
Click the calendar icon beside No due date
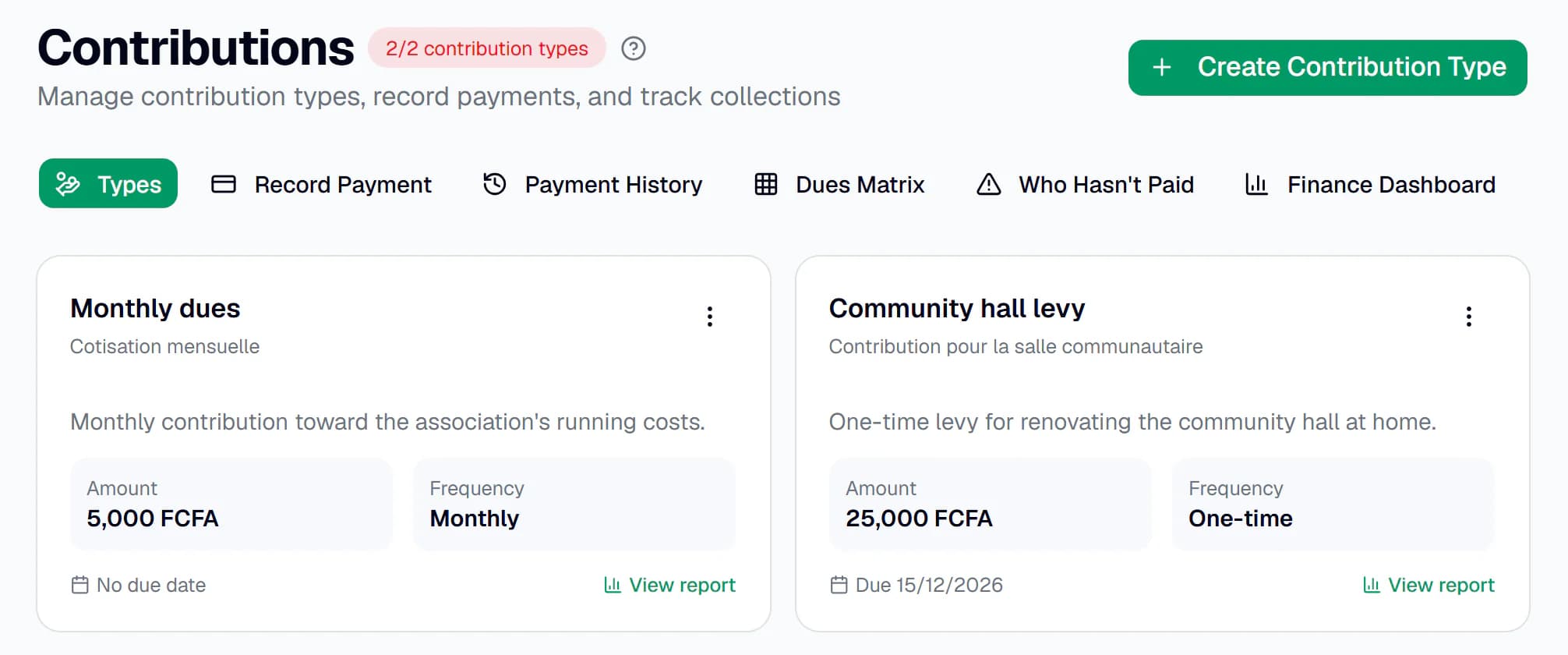[x=79, y=585]
